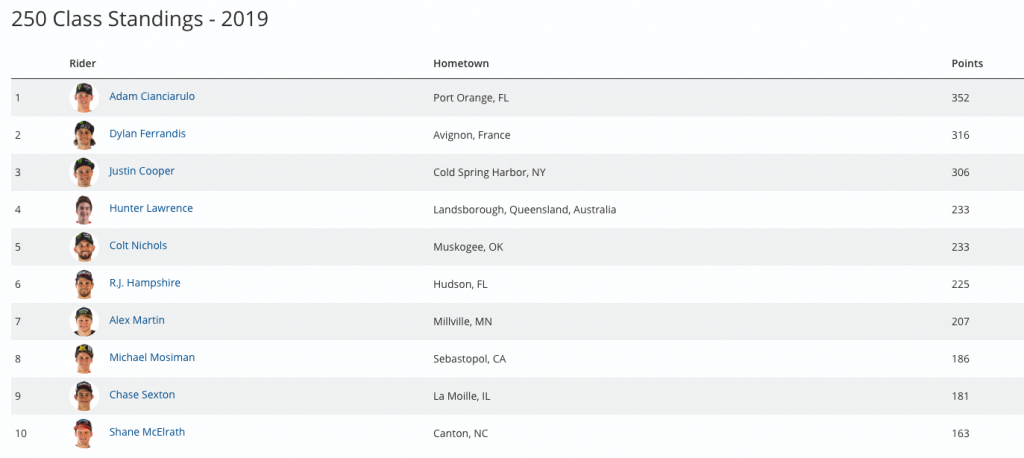
Task: Click Shane McElrath's rider avatar
Action: [x=85, y=433]
